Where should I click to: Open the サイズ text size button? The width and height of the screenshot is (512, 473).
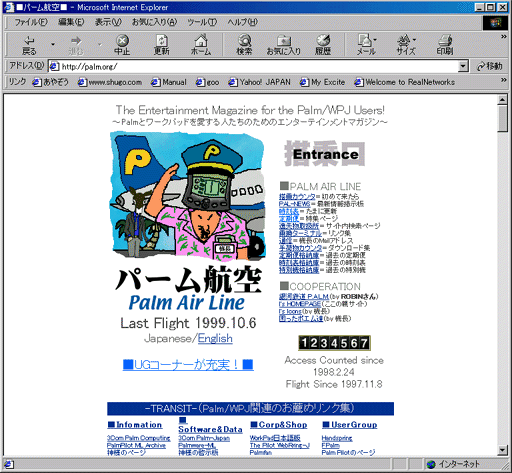(x=406, y=45)
